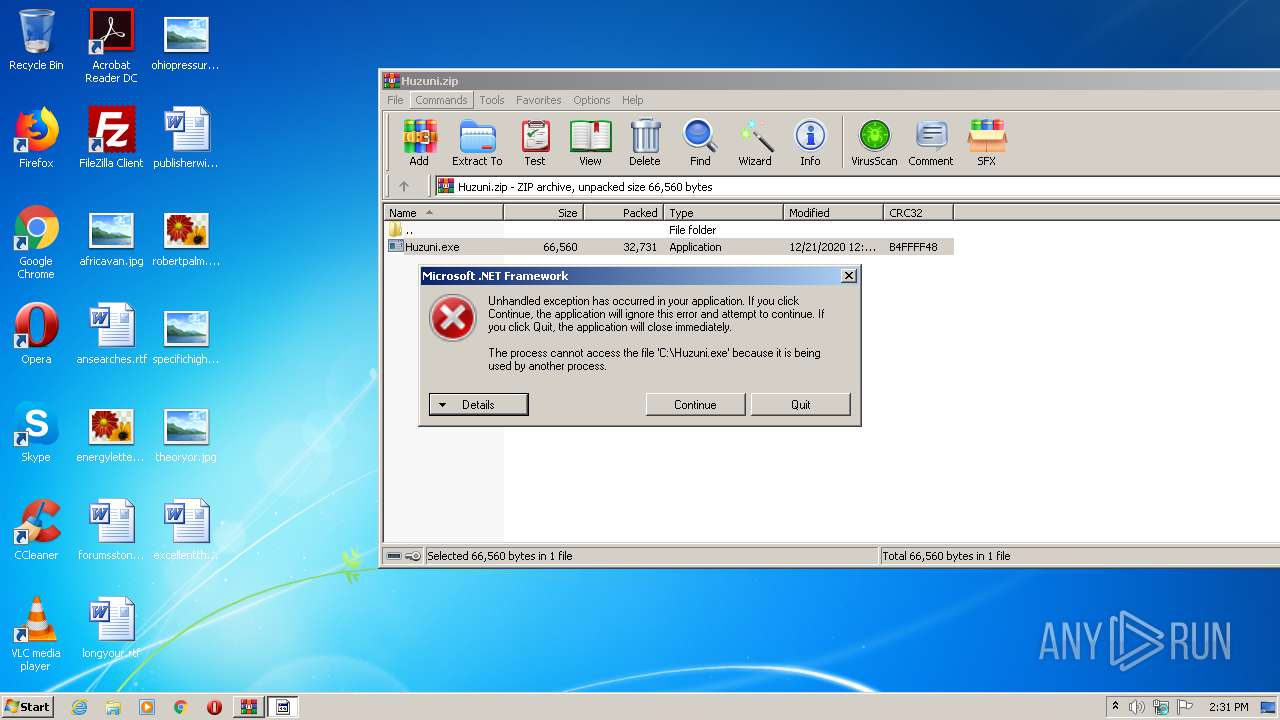Viewport: 1280px width, 720px height.
Task: Open the Tools menu
Action: [492, 100]
